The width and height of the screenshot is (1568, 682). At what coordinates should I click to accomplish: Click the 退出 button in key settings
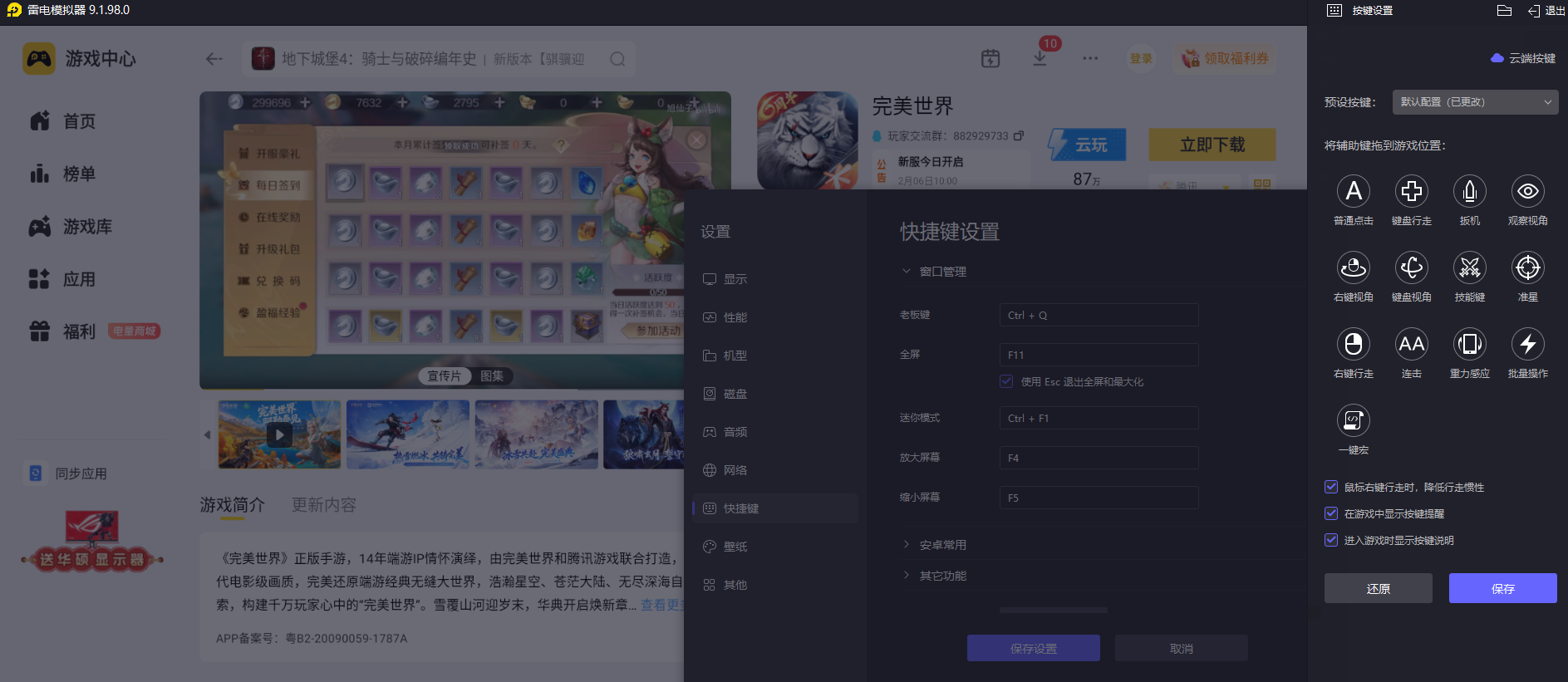(1546, 11)
